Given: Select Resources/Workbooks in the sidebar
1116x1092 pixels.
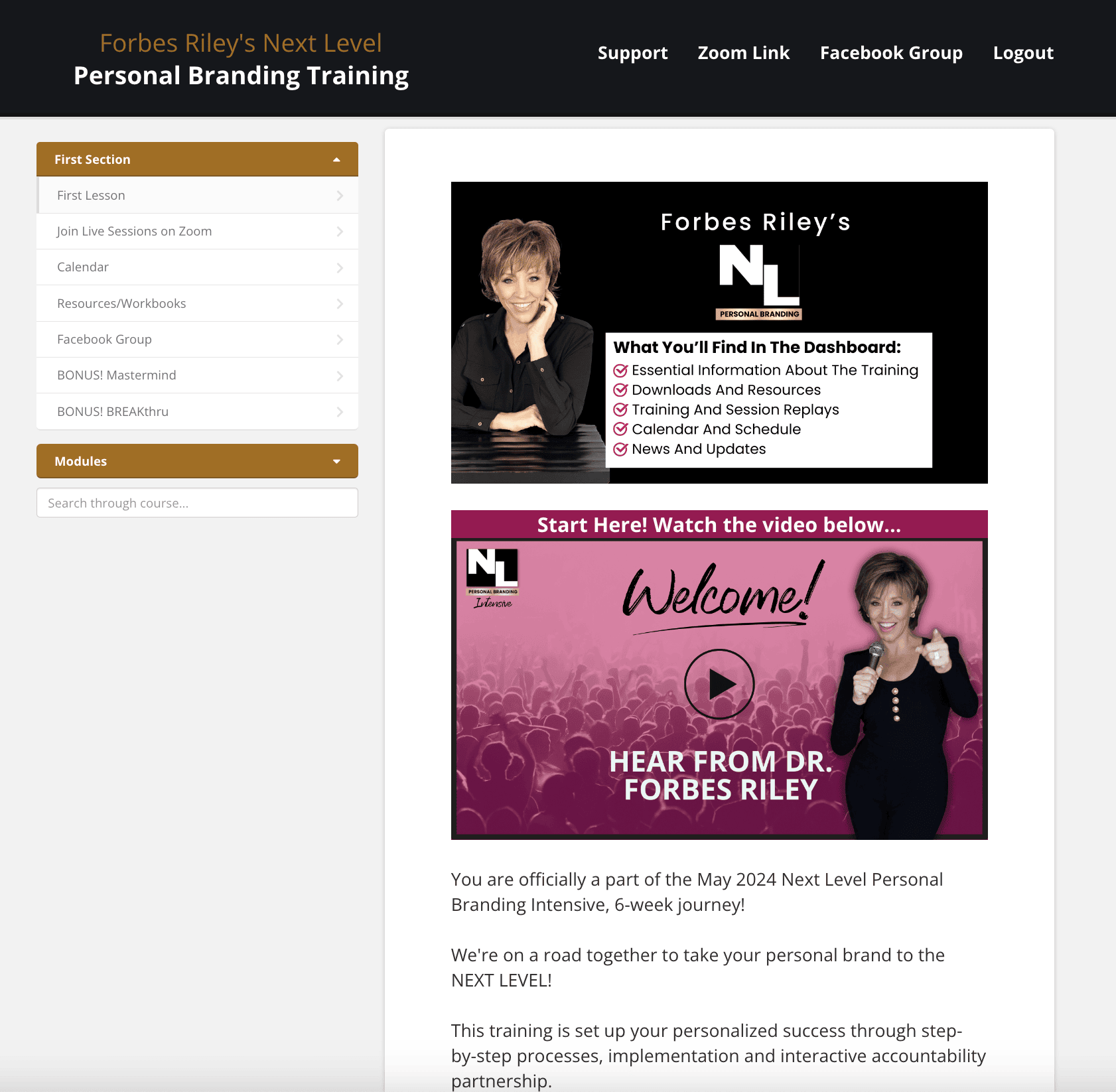Looking at the screenshot, I should [197, 303].
